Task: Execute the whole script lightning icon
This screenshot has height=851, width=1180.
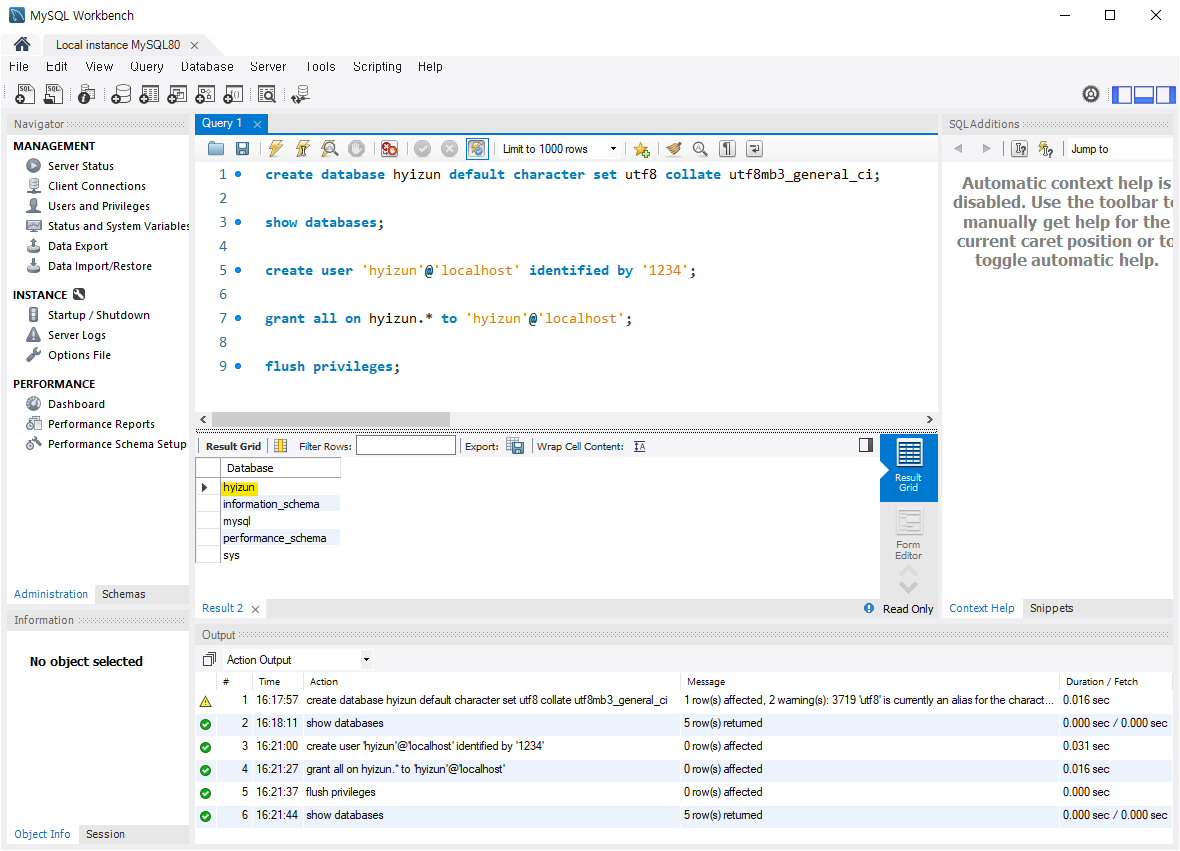Action: (x=276, y=149)
